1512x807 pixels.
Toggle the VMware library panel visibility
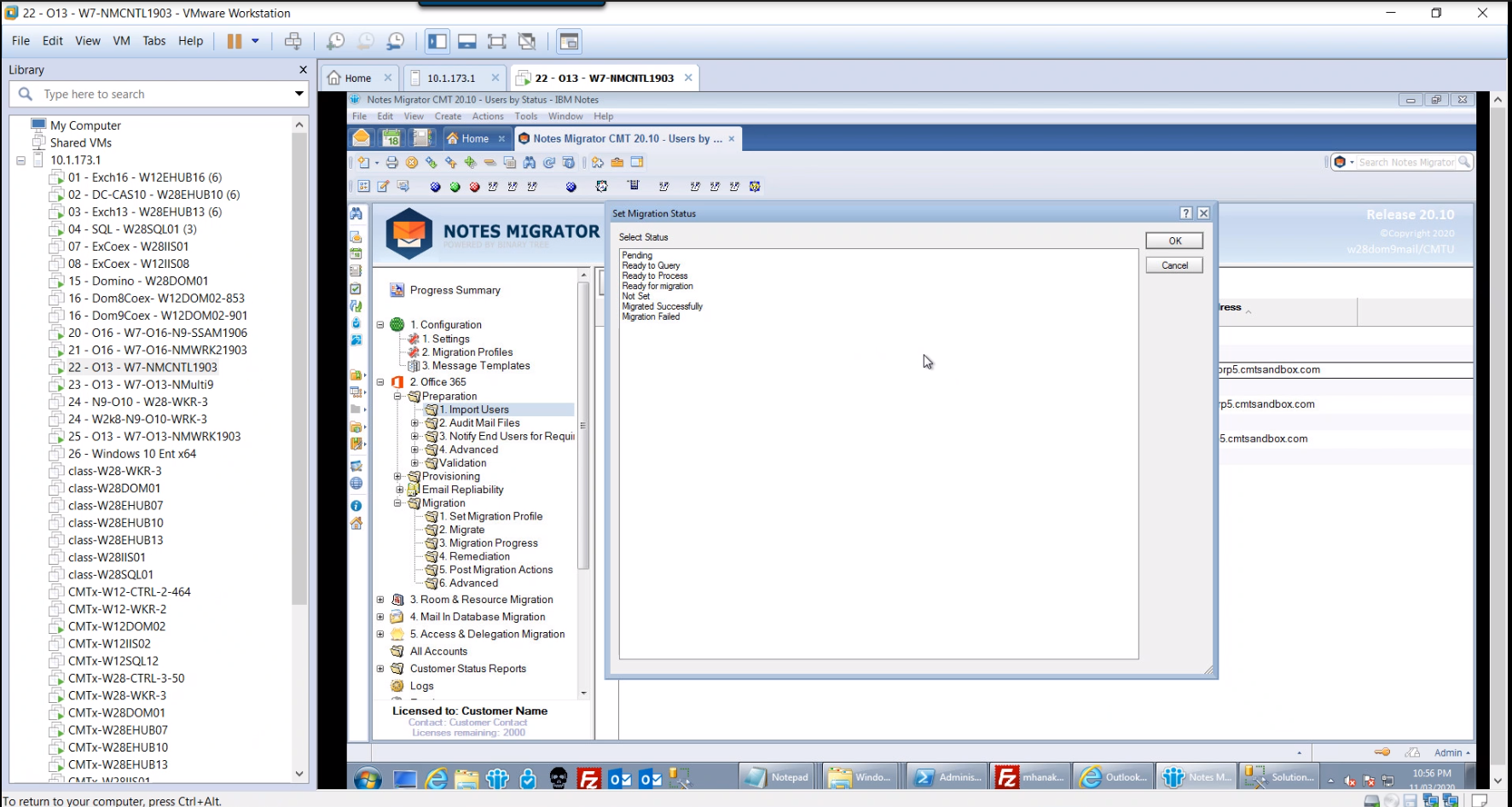click(x=437, y=41)
